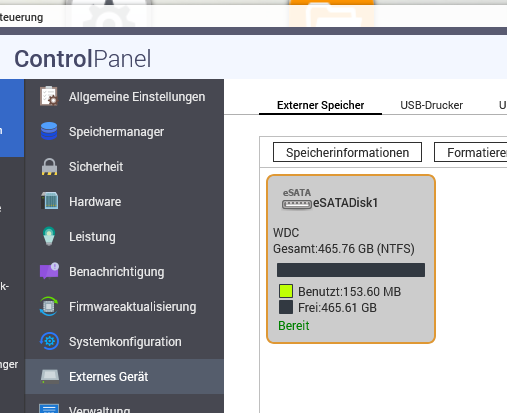Select the Sicherheit padlock icon
Image resolution: width=507 pixels, height=413 pixels.
point(49,166)
